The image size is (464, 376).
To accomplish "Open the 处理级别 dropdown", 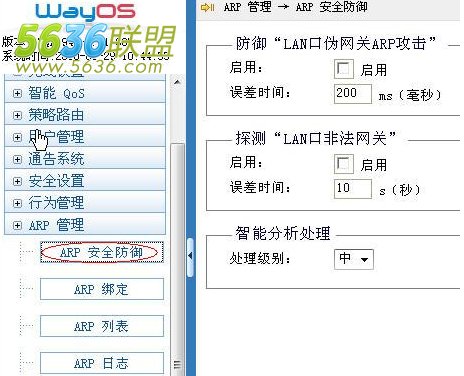I will coord(354,259).
